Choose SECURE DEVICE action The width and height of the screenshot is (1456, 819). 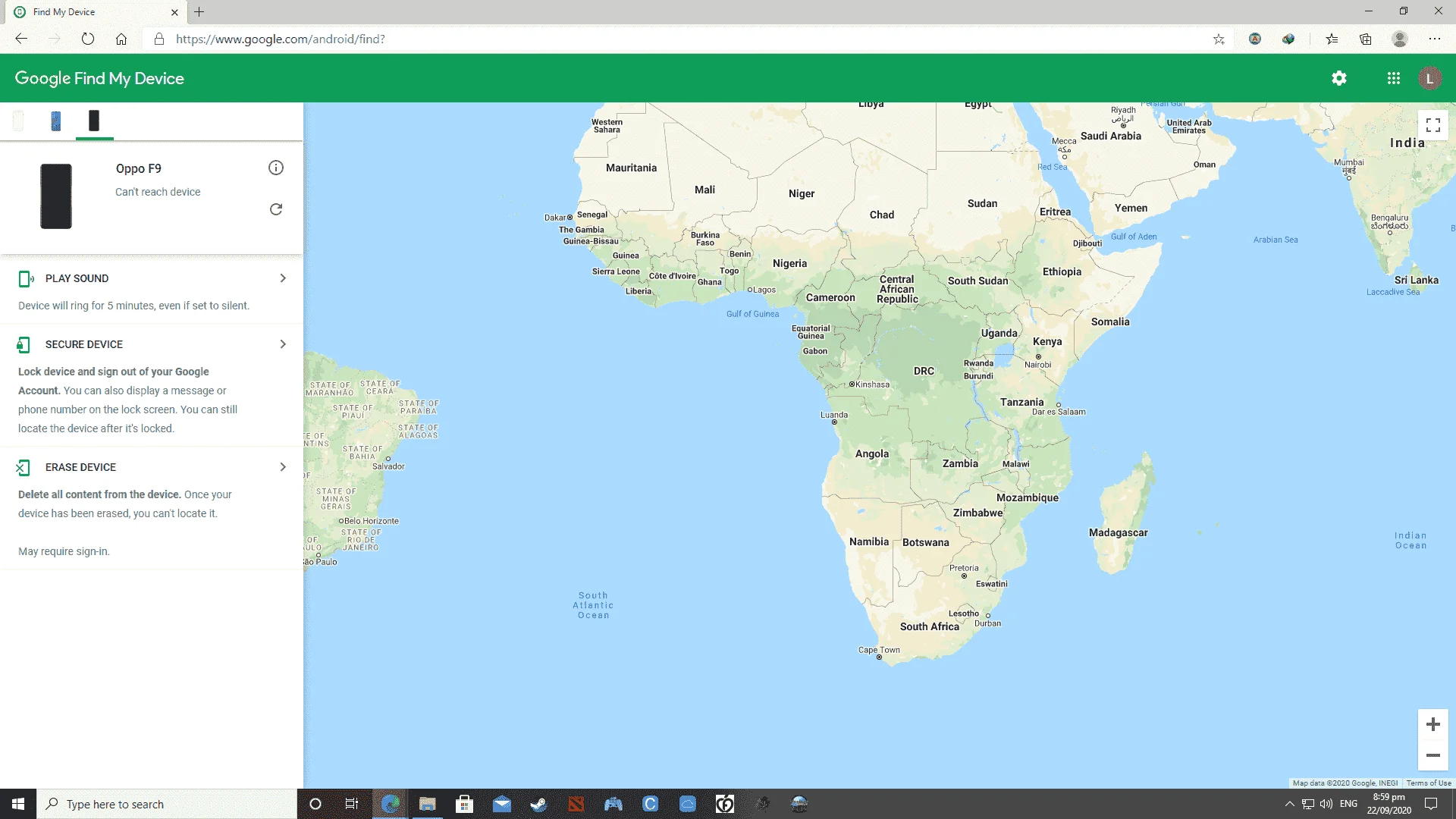pos(84,344)
